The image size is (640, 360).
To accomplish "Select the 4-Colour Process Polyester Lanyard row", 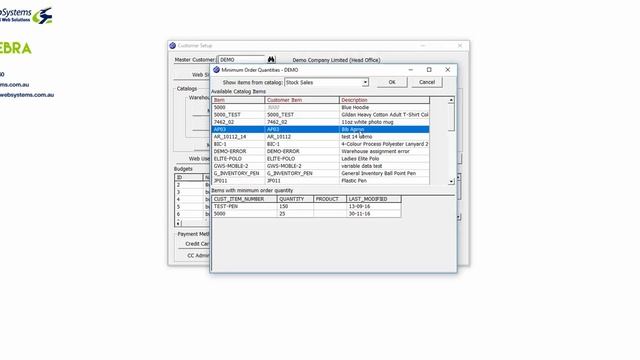I will (x=320, y=144).
